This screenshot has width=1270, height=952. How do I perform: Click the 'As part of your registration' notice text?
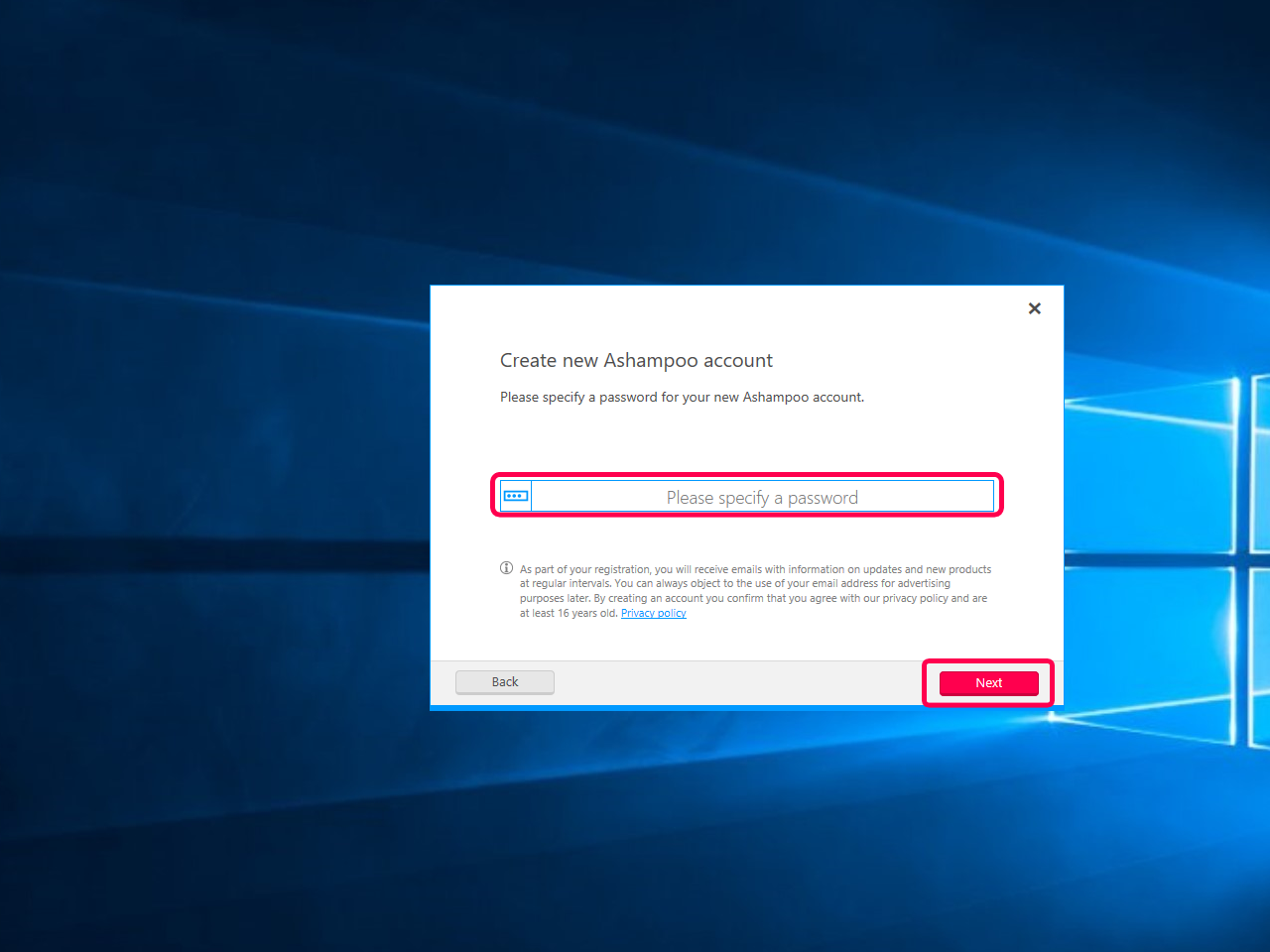(755, 591)
